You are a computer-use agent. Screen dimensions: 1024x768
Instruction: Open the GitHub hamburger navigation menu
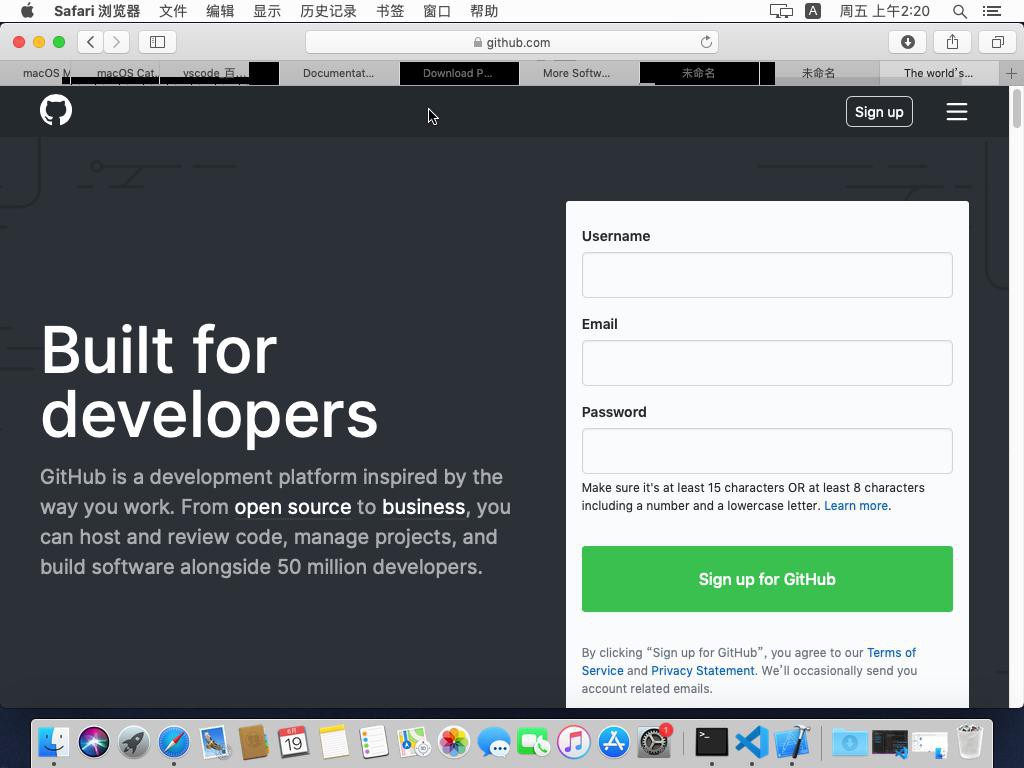coord(957,112)
